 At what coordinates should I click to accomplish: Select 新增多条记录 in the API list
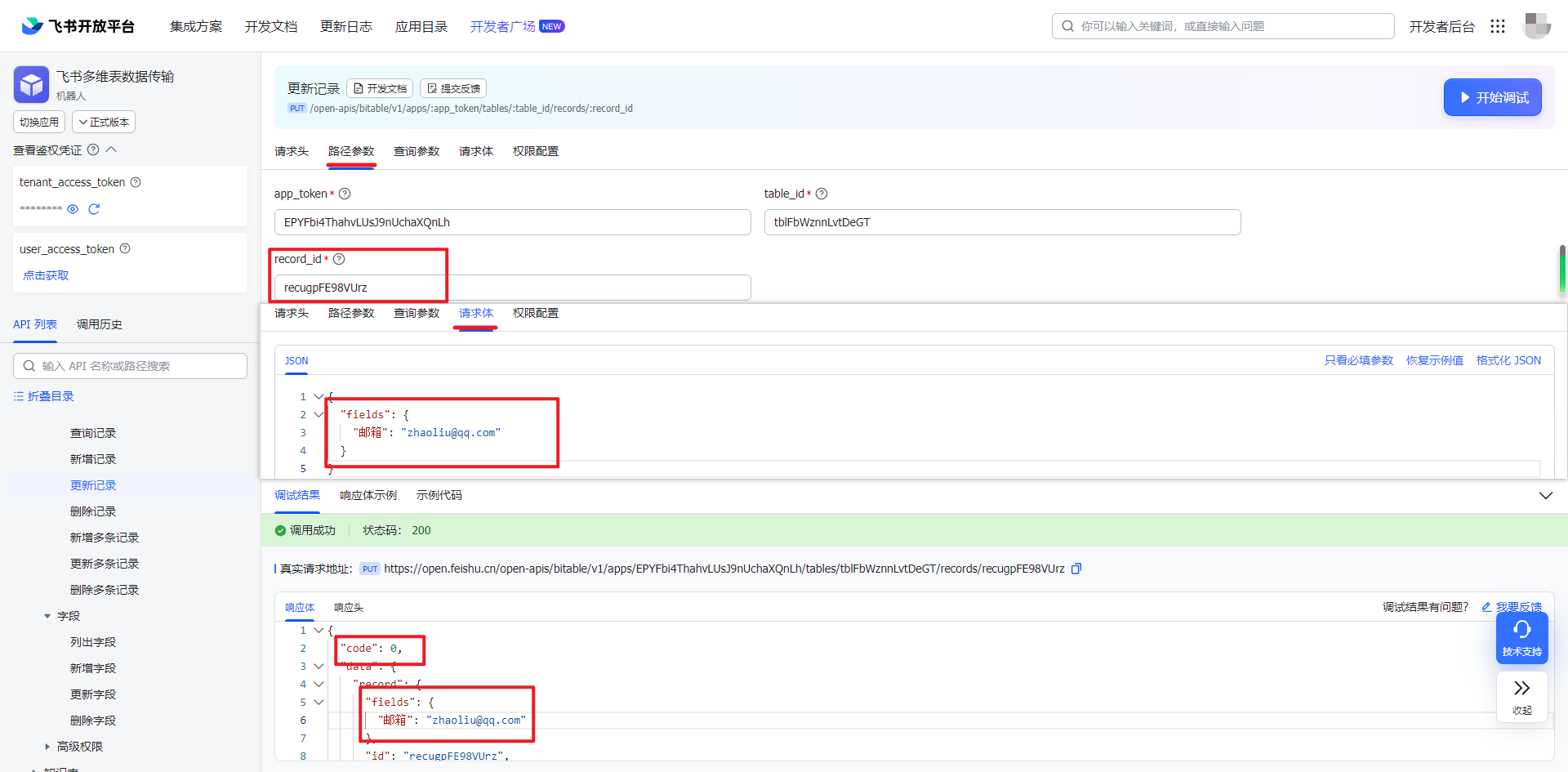105,538
